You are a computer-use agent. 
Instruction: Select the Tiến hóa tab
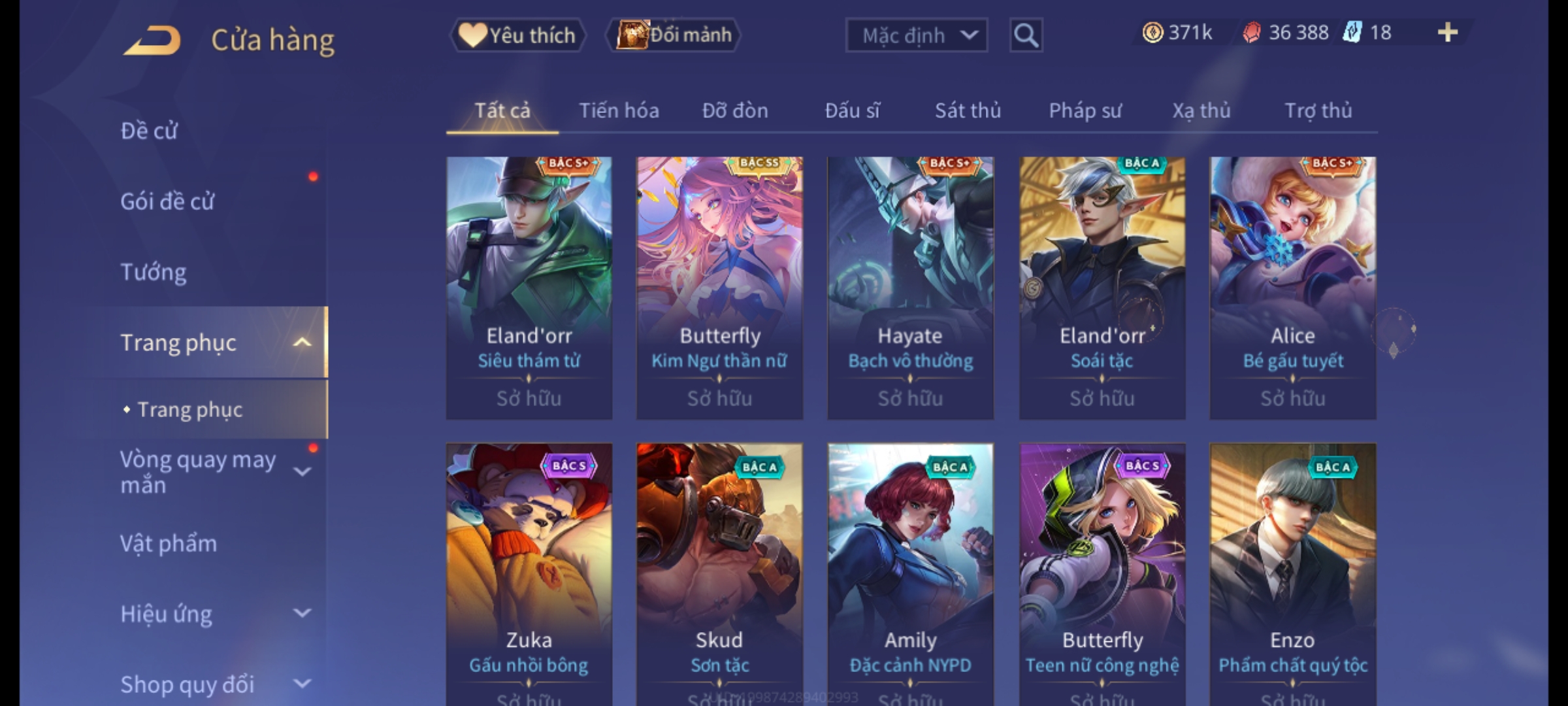pyautogui.click(x=619, y=110)
